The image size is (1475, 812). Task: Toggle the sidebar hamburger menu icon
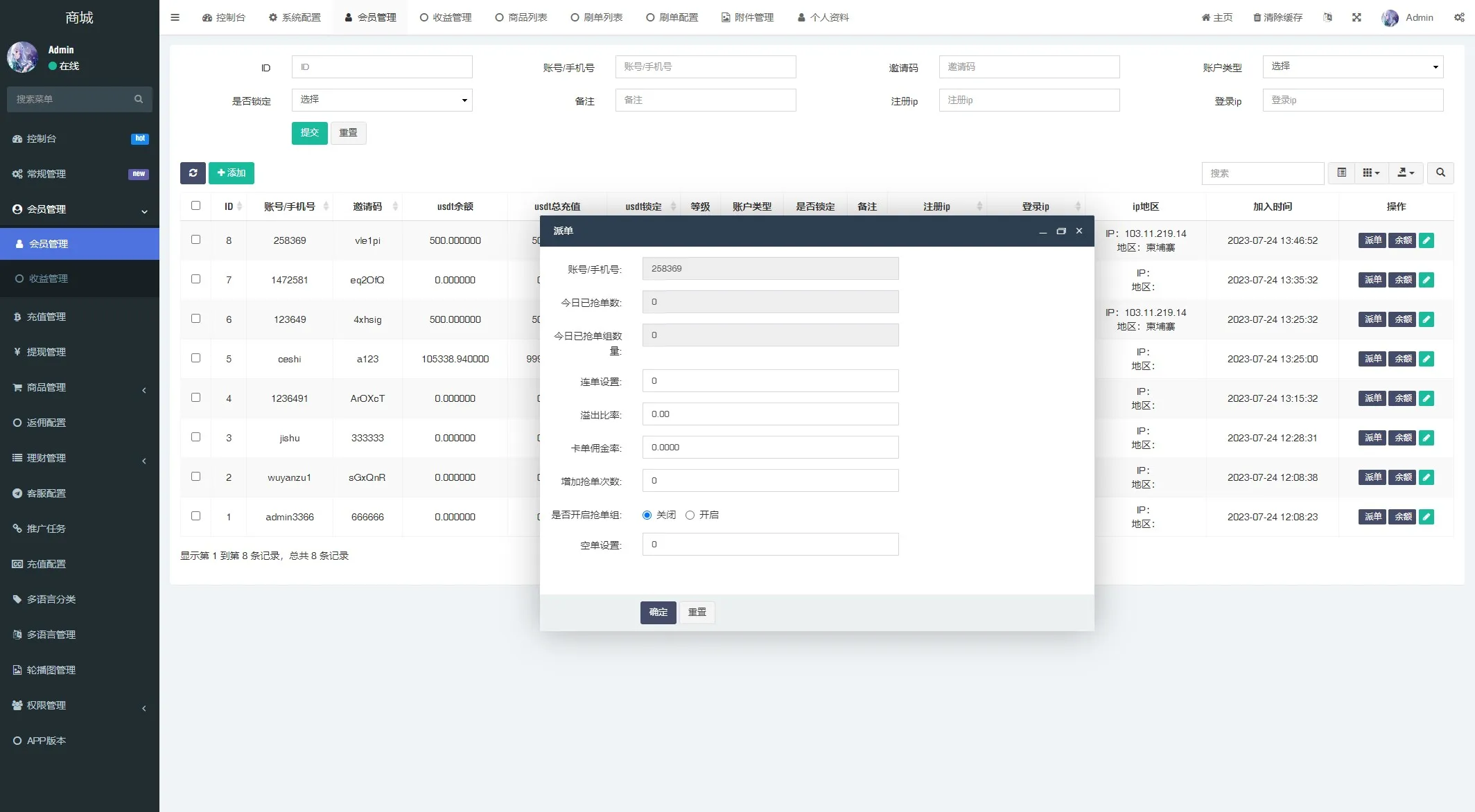(175, 17)
